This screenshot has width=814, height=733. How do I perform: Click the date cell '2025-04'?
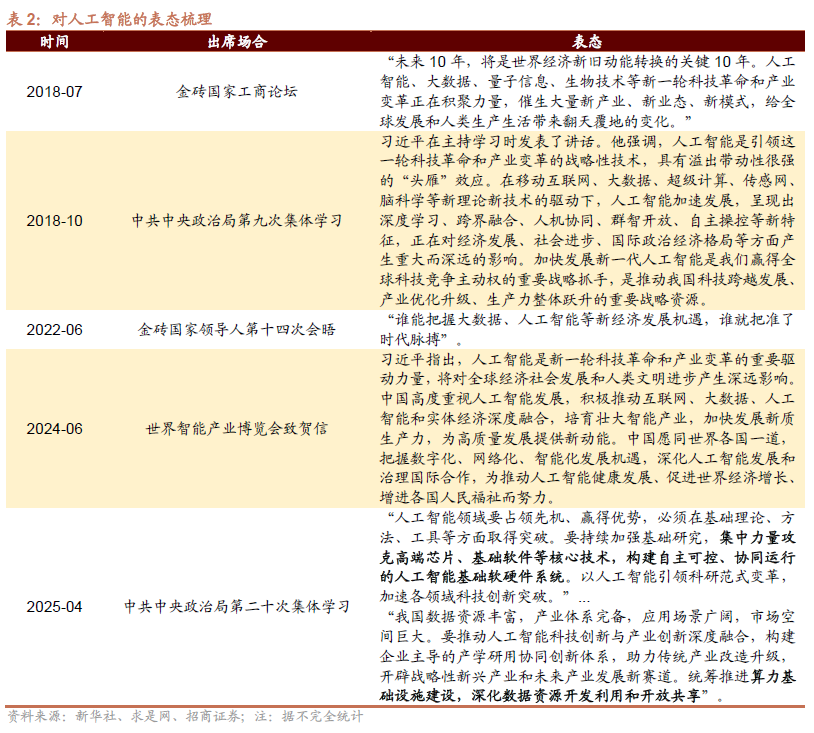[x=55, y=607]
